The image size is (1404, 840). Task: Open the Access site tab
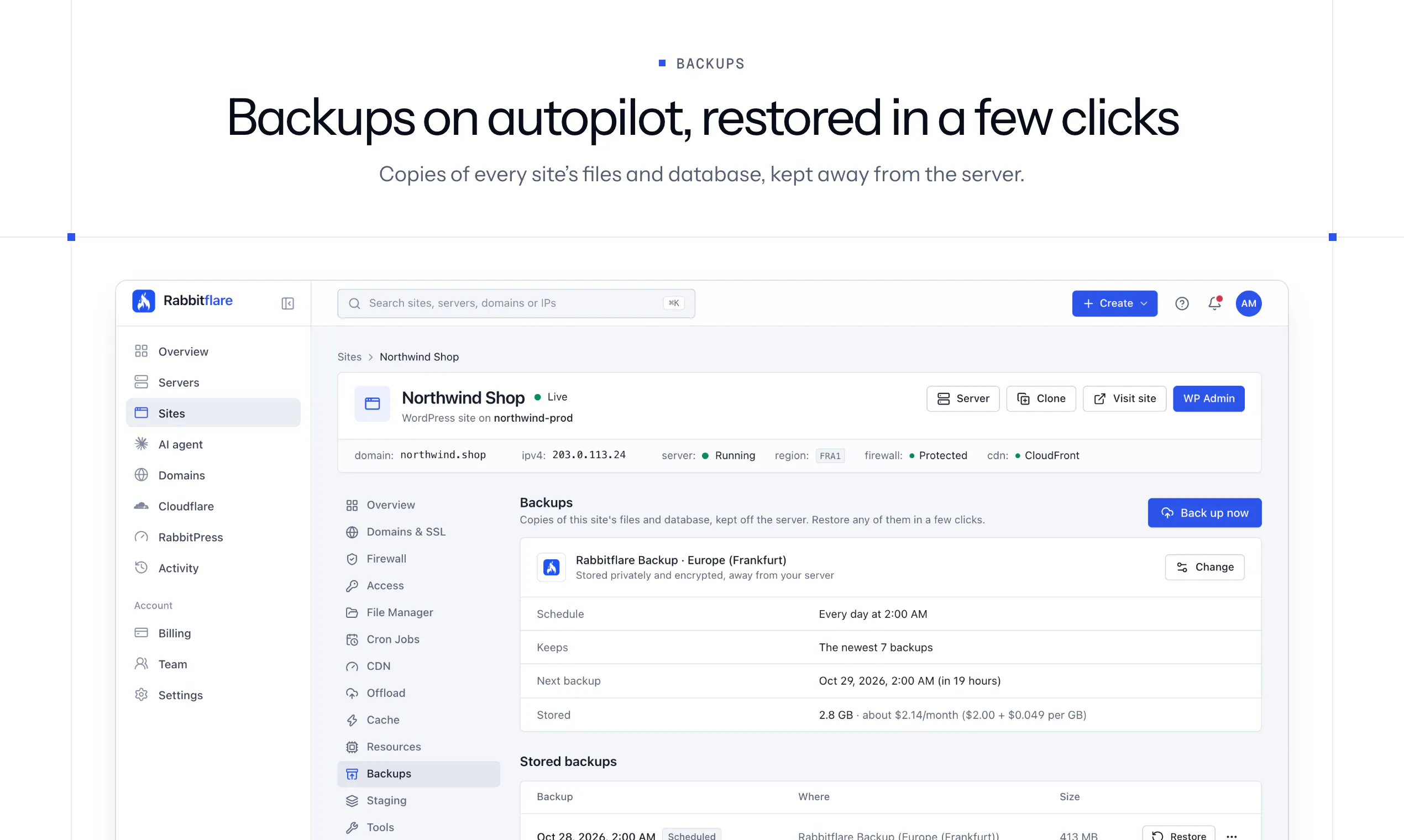pyautogui.click(x=418, y=585)
